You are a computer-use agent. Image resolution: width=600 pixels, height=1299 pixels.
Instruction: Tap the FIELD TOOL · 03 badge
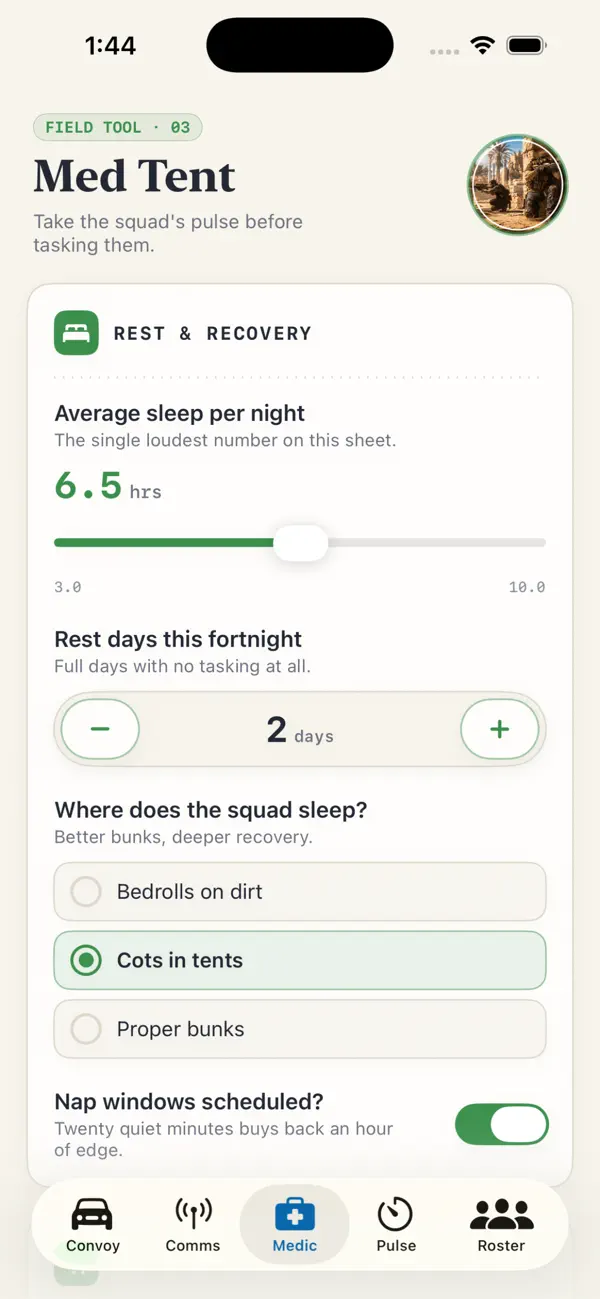click(118, 127)
